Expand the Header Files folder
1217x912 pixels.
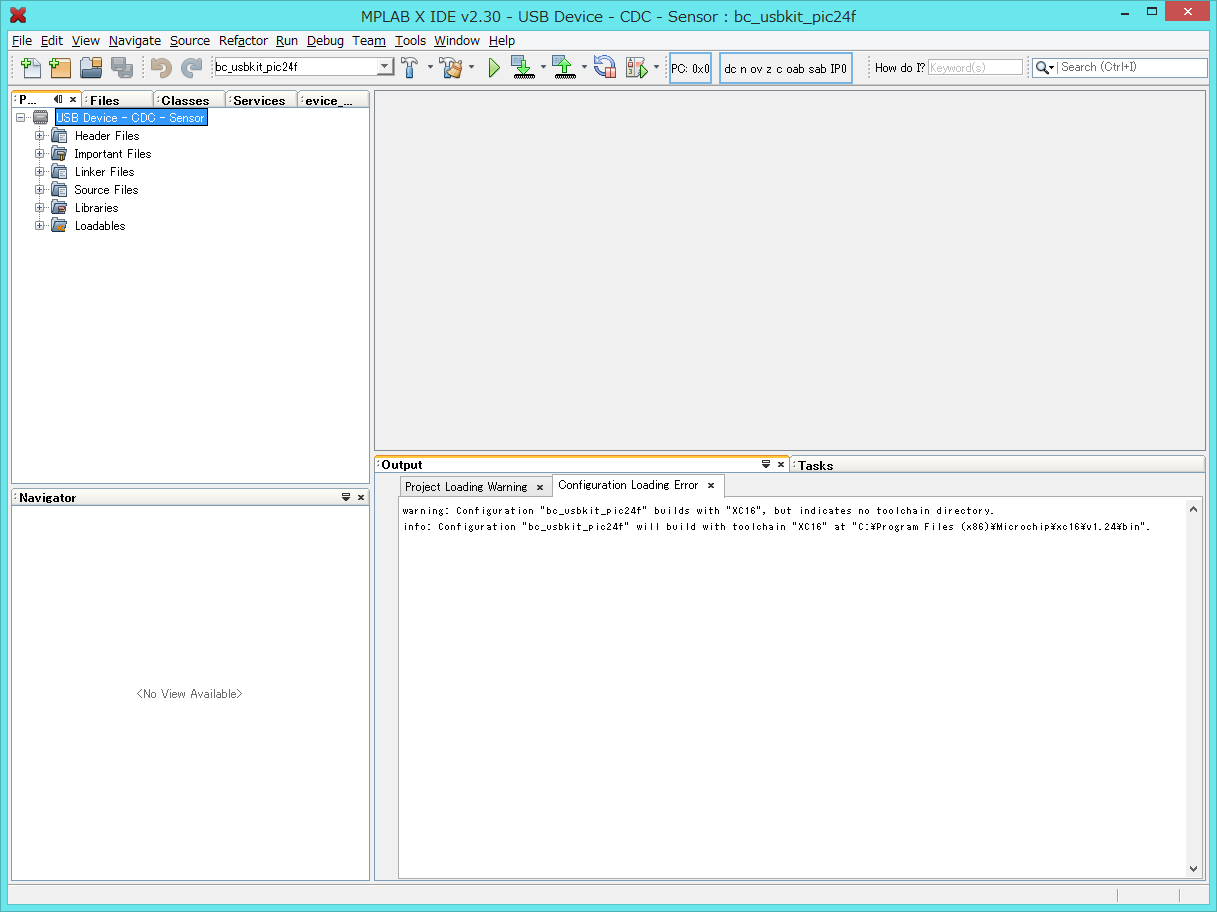[x=40, y=136]
